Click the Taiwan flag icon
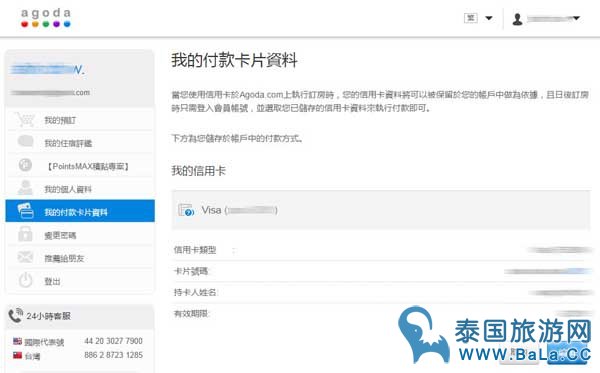Image resolution: width=600 pixels, height=373 pixels. [17, 355]
